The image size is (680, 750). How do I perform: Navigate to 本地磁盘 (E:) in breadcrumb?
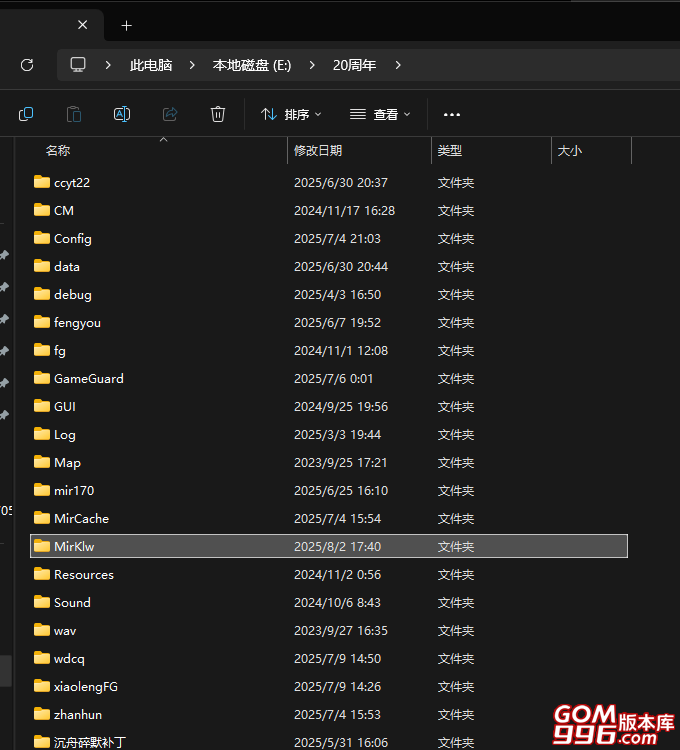[252, 65]
